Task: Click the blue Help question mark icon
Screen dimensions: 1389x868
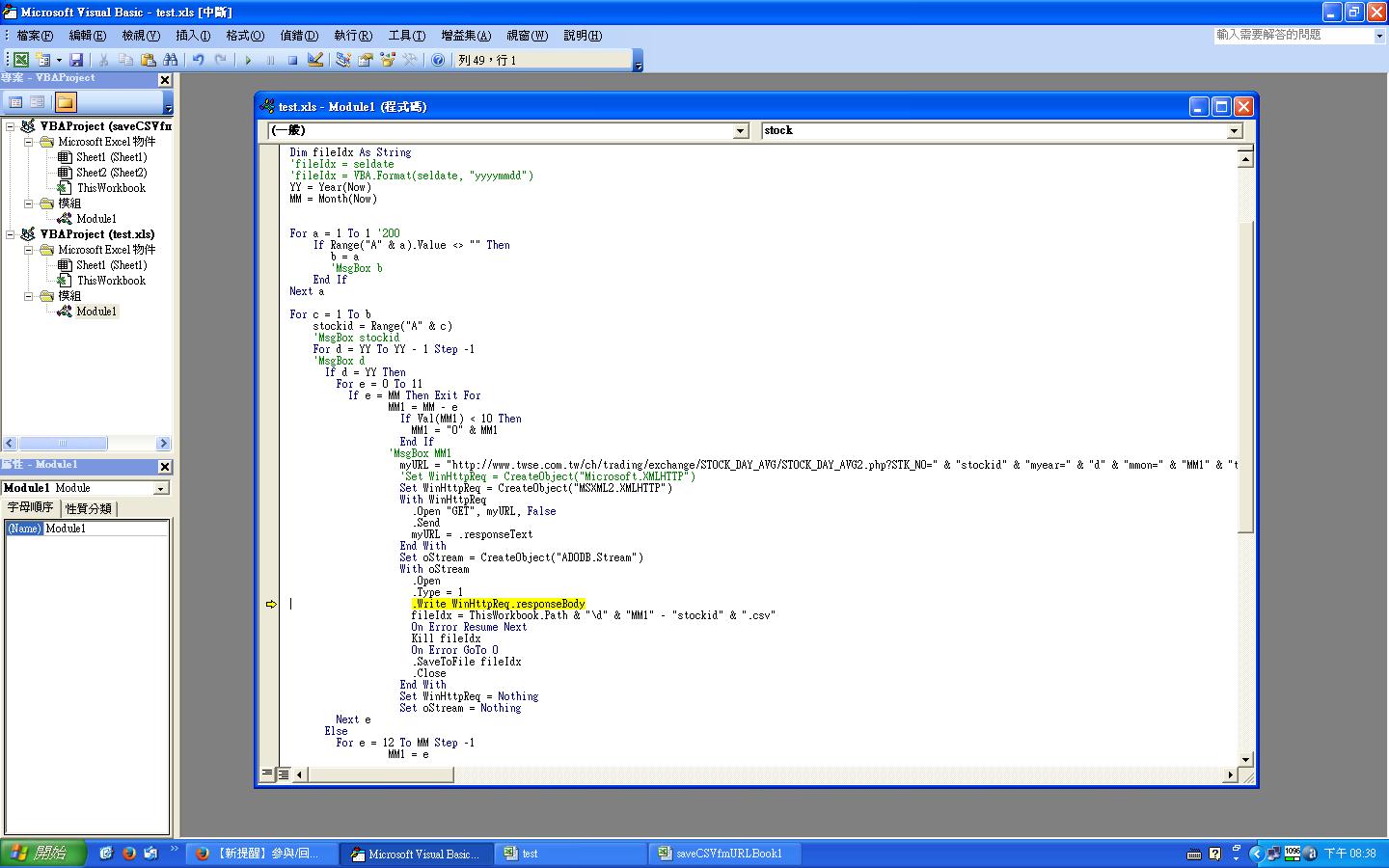Action: pos(438,60)
